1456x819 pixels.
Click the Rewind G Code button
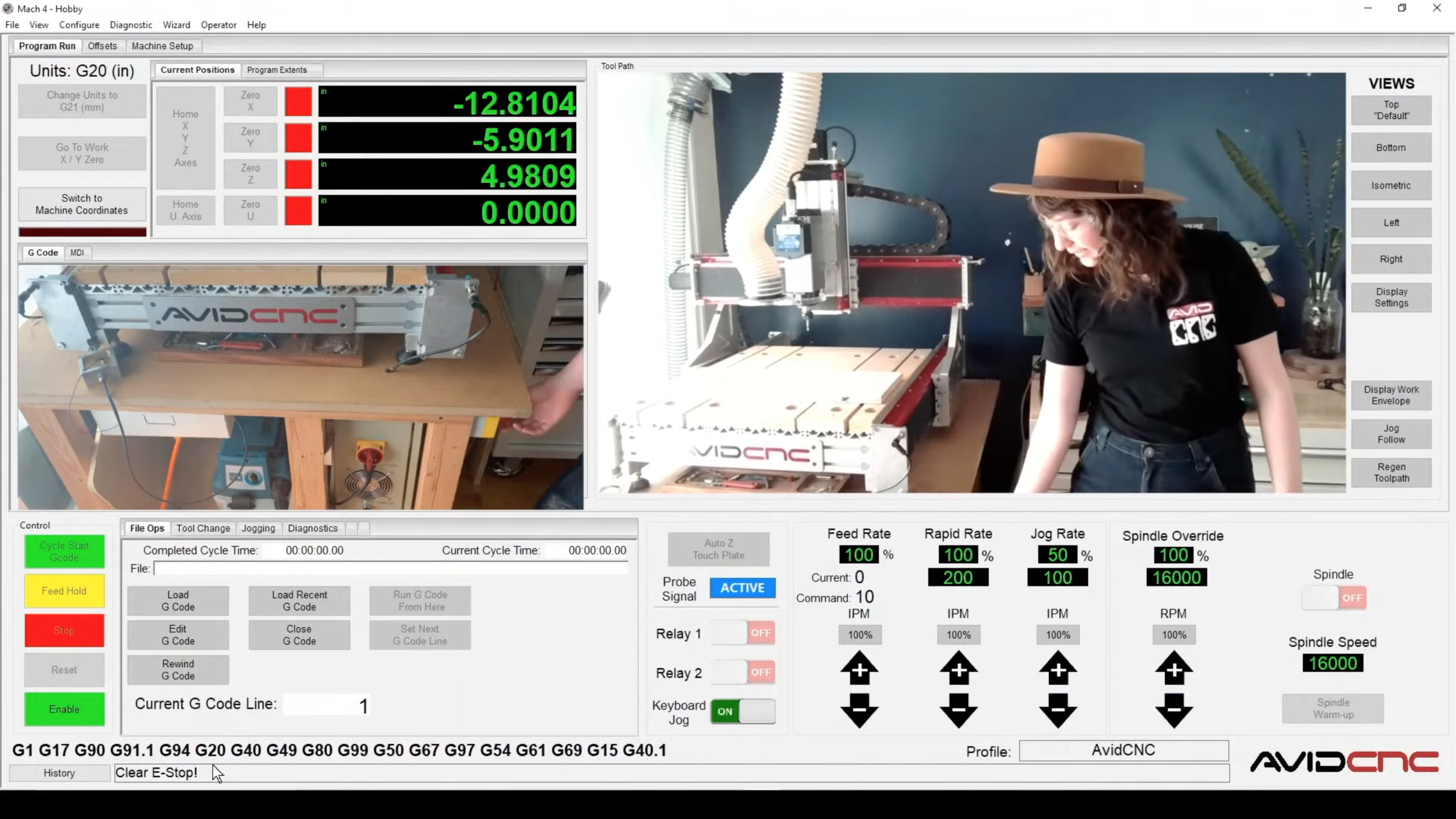coord(177,669)
